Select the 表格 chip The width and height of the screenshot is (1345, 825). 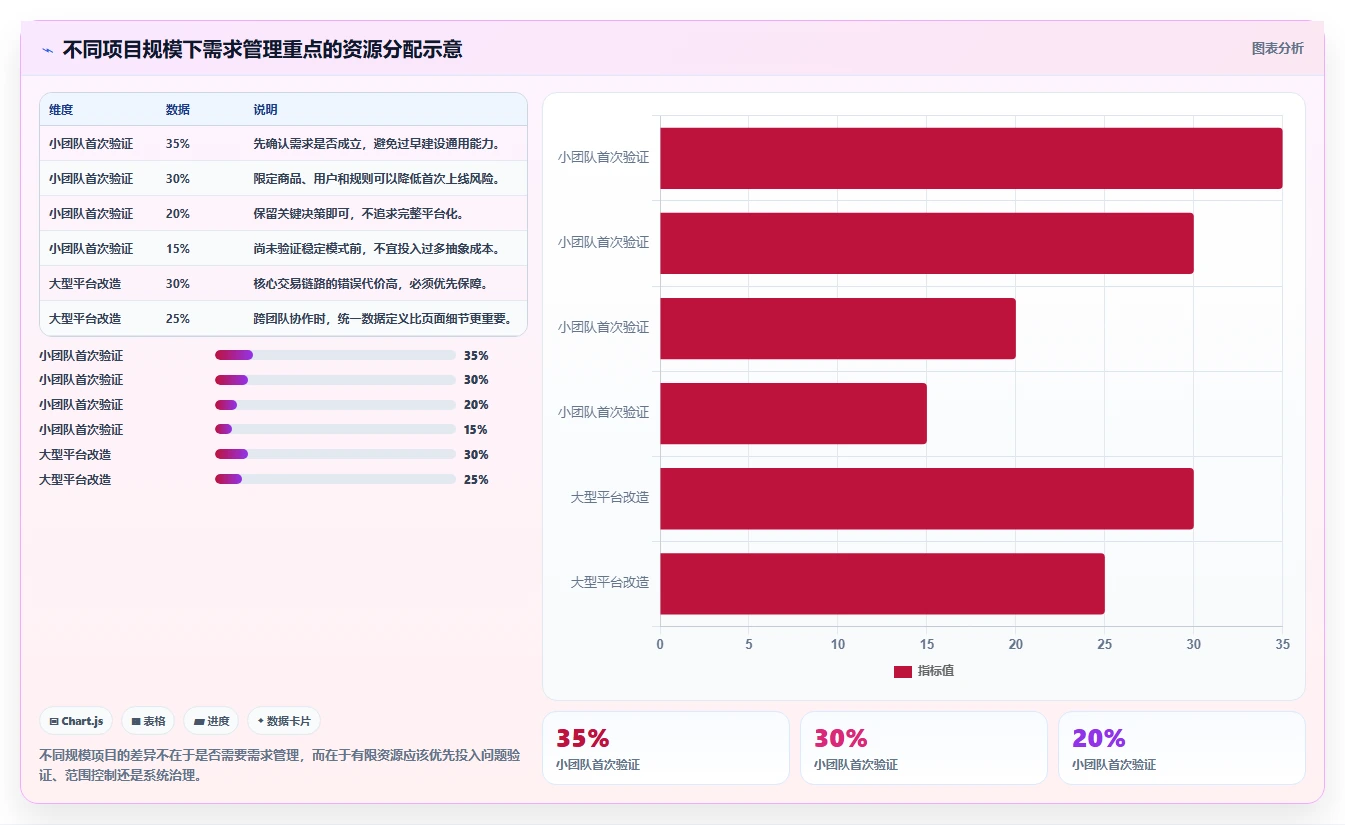[148, 721]
